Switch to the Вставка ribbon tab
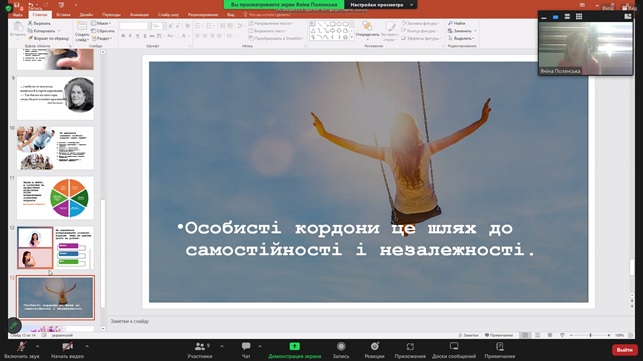The width and height of the screenshot is (643, 361). click(63, 14)
